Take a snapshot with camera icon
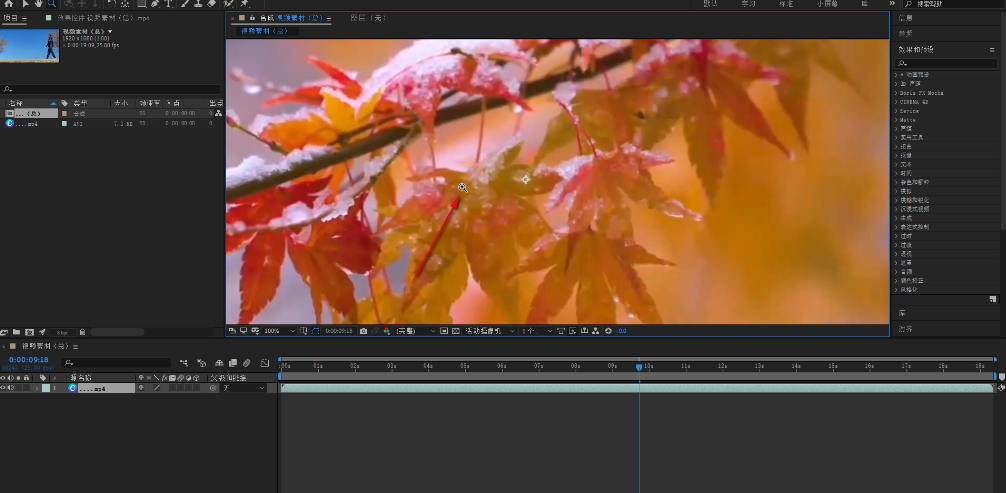 [x=363, y=330]
